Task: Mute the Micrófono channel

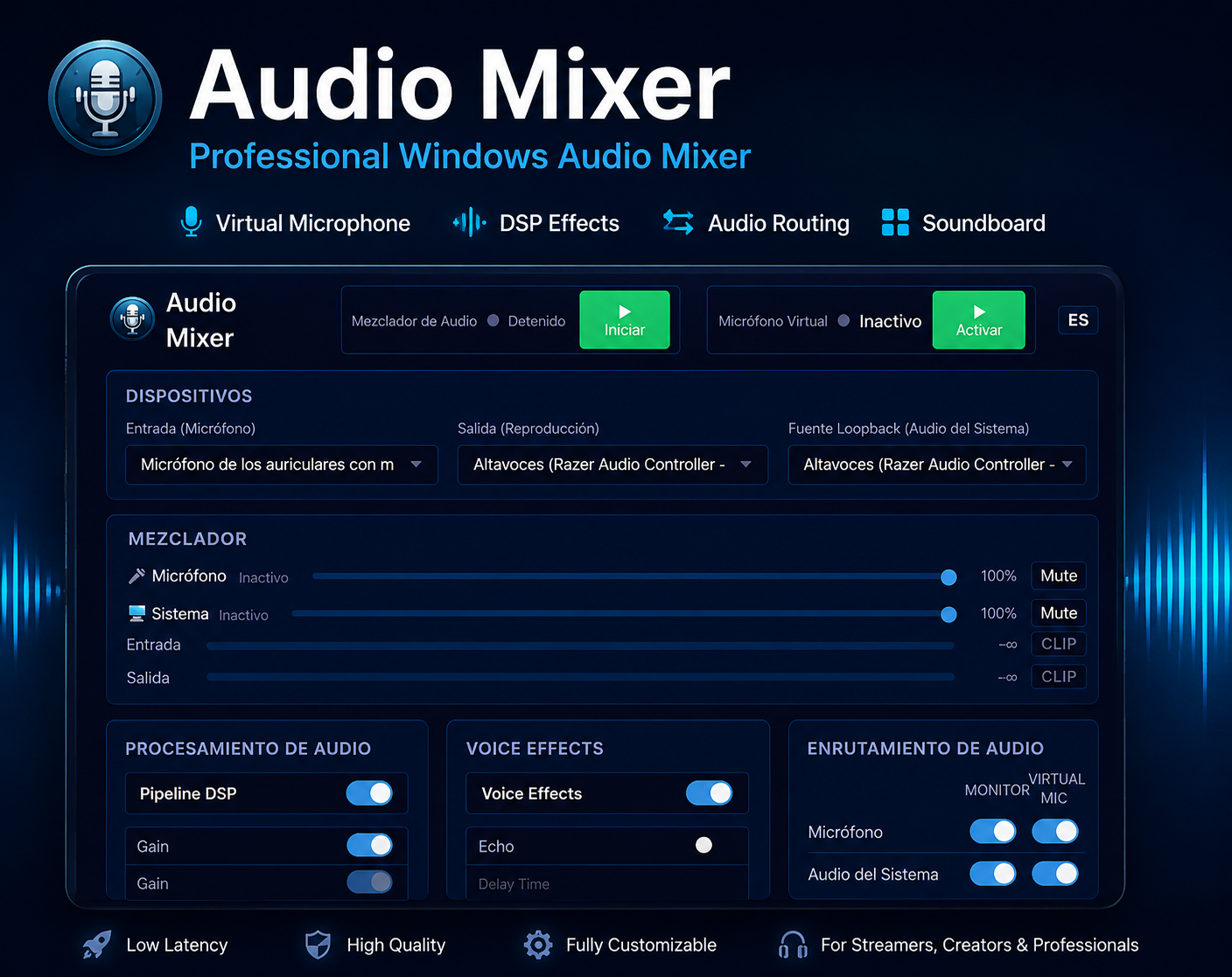Action: tap(1059, 576)
